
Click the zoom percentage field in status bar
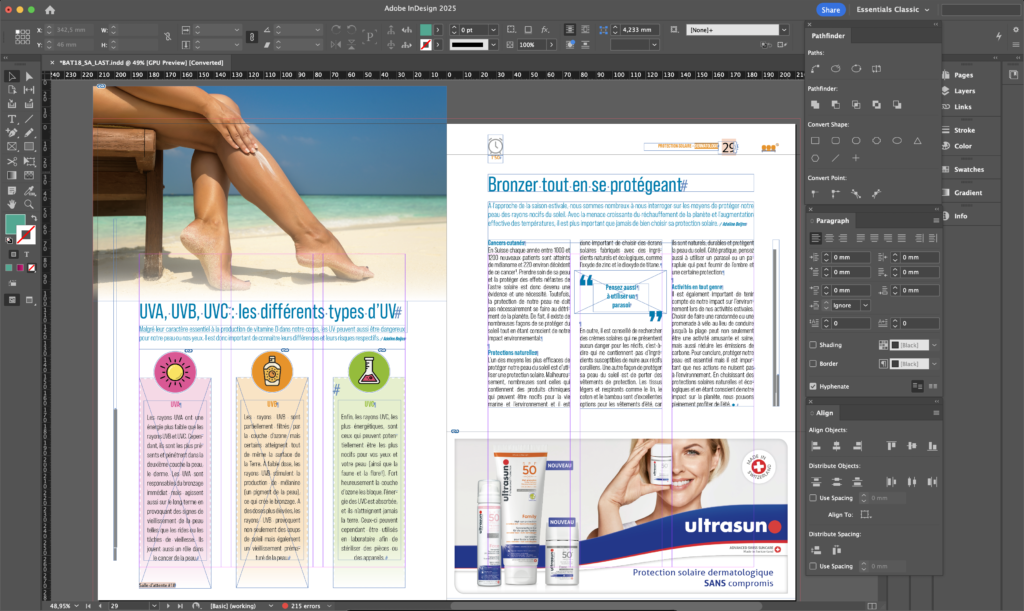coord(60,605)
